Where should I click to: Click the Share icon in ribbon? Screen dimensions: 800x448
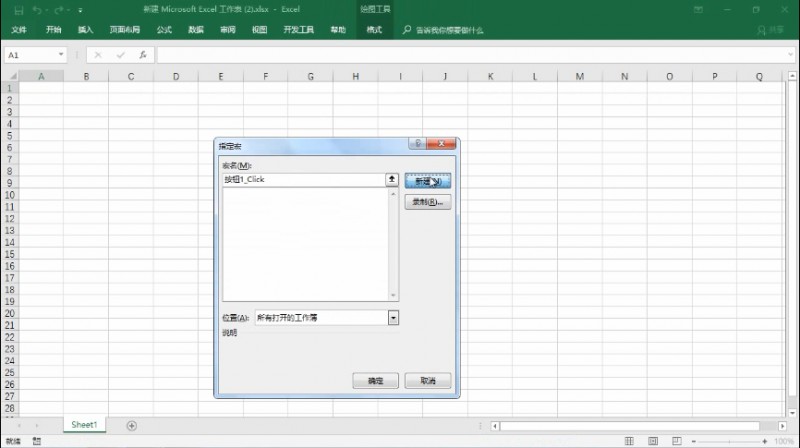(x=770, y=30)
